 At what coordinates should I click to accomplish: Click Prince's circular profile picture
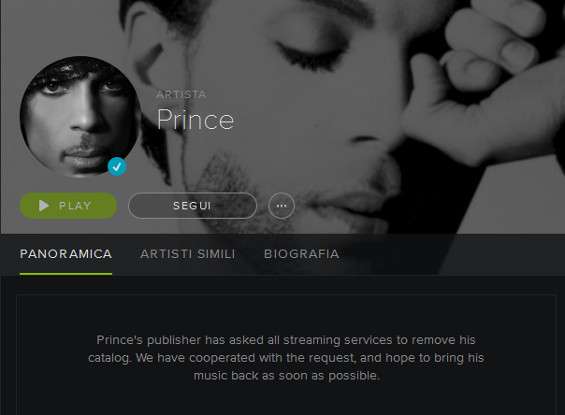(x=80, y=116)
